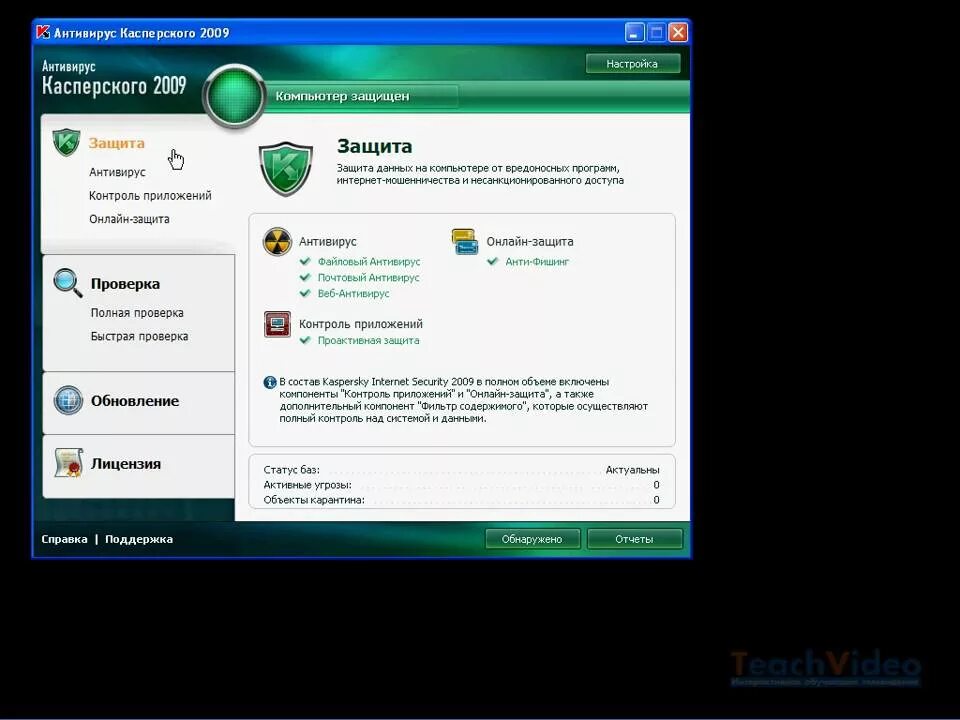Image resolution: width=960 pixels, height=720 pixels.
Task: Select Контроль приложений in sidebar
Action: click(x=150, y=195)
